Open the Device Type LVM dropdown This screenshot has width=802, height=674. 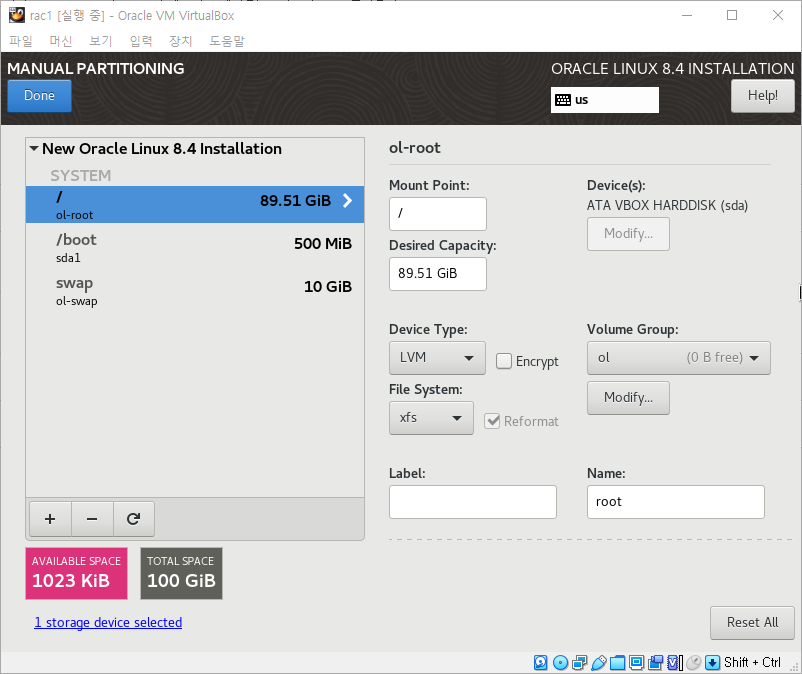(x=437, y=358)
